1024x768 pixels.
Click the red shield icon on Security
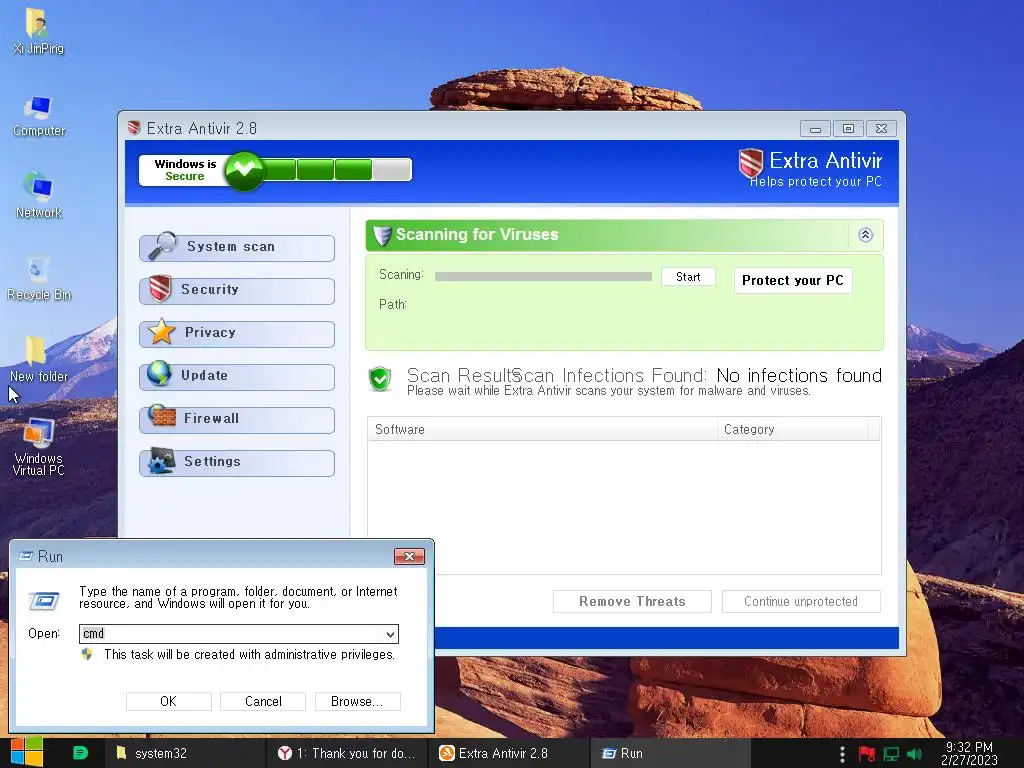click(x=160, y=289)
